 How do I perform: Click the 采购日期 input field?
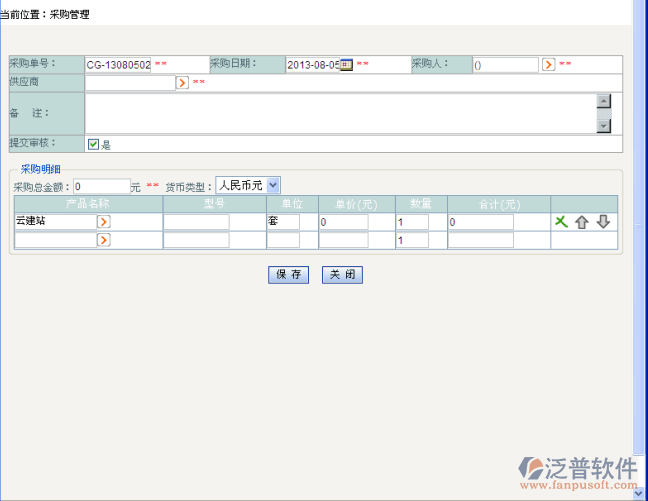313,65
